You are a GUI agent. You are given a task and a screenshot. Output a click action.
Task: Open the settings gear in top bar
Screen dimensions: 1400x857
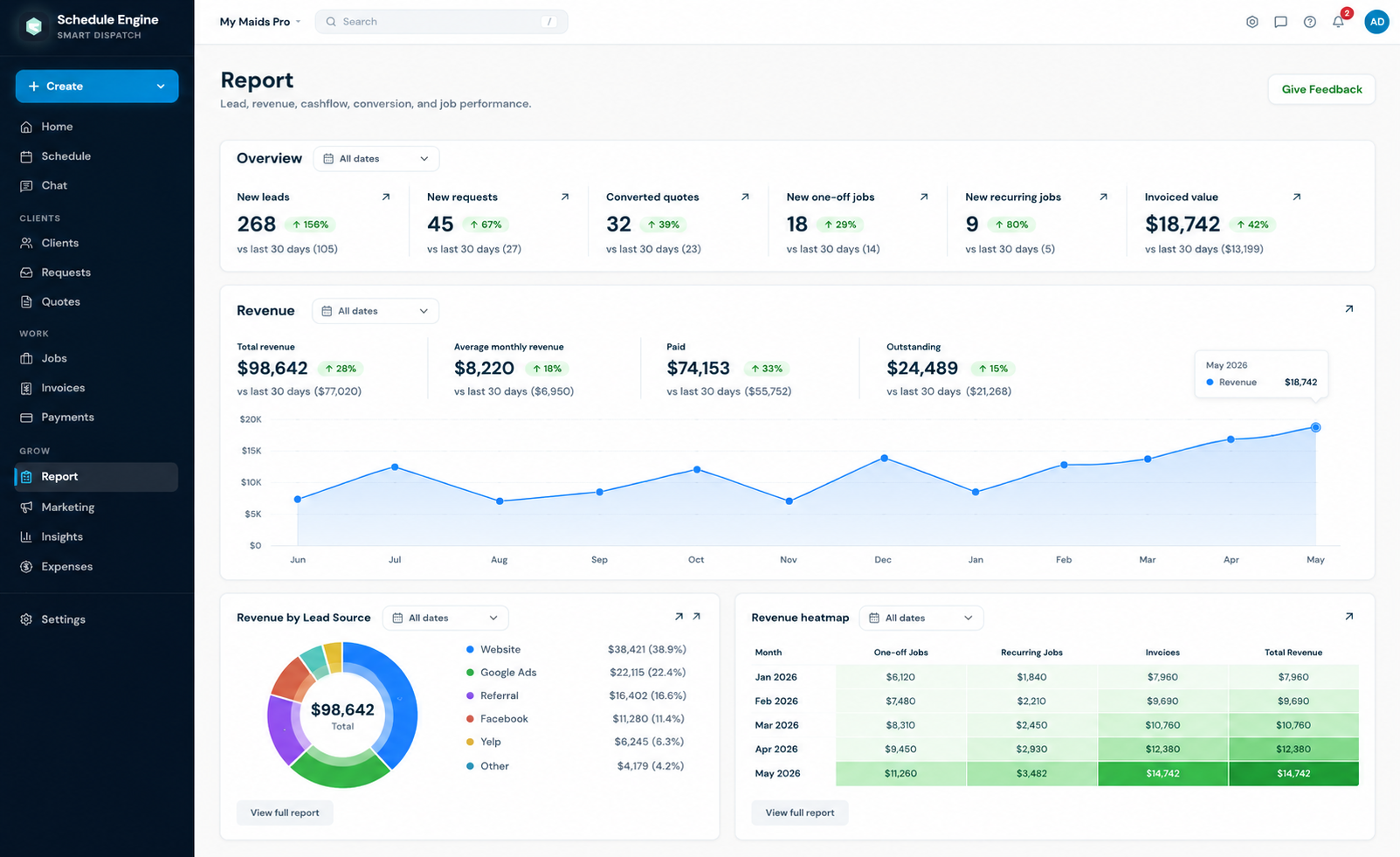(x=1252, y=22)
